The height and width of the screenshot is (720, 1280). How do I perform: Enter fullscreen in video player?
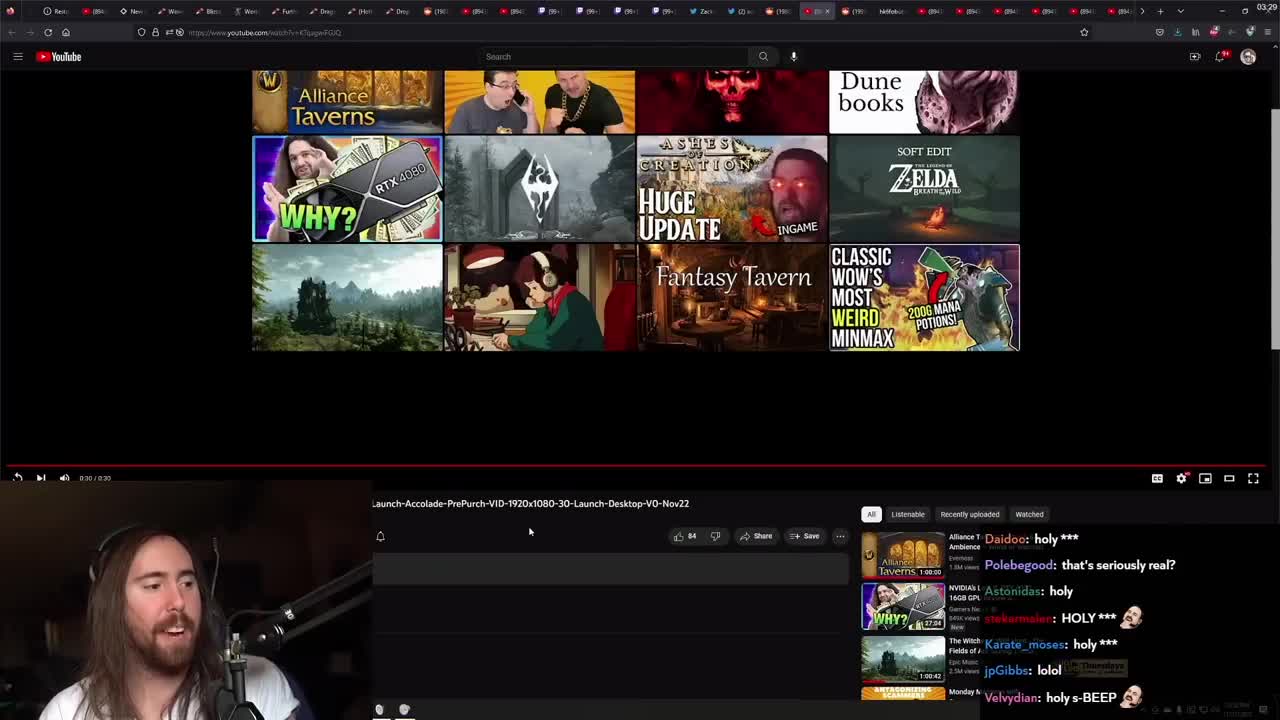tap(1253, 478)
